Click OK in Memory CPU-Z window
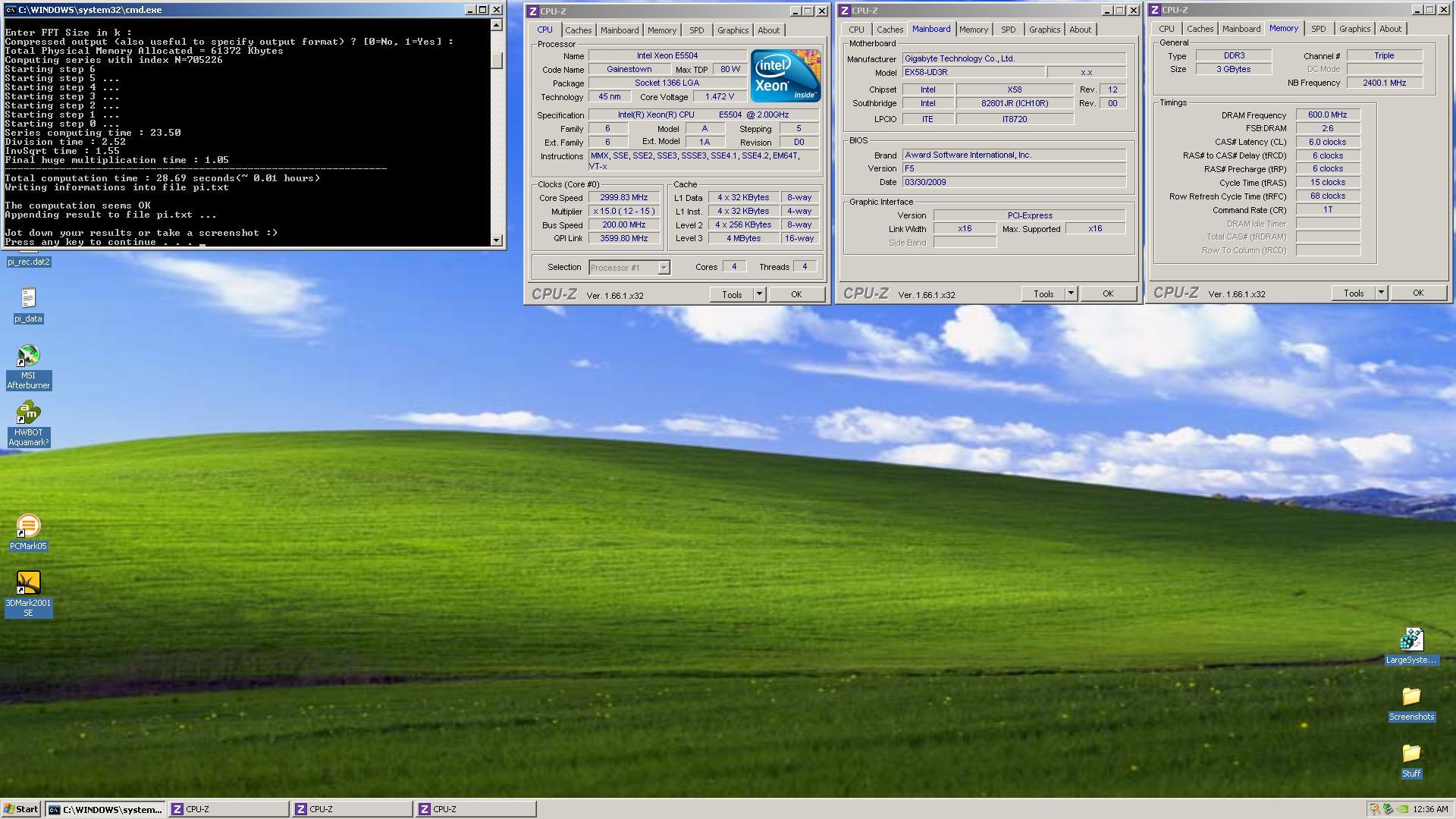 [x=1418, y=293]
